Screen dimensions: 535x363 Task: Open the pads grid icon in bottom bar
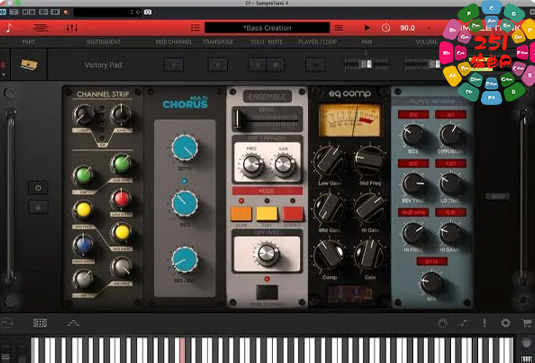40,323
